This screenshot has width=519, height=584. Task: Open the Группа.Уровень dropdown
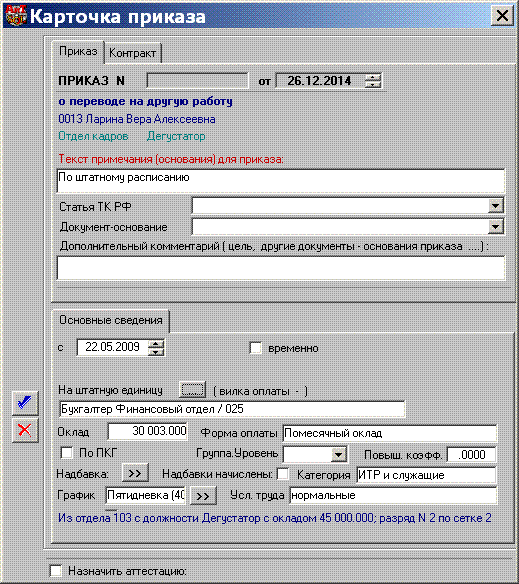pos(339,454)
